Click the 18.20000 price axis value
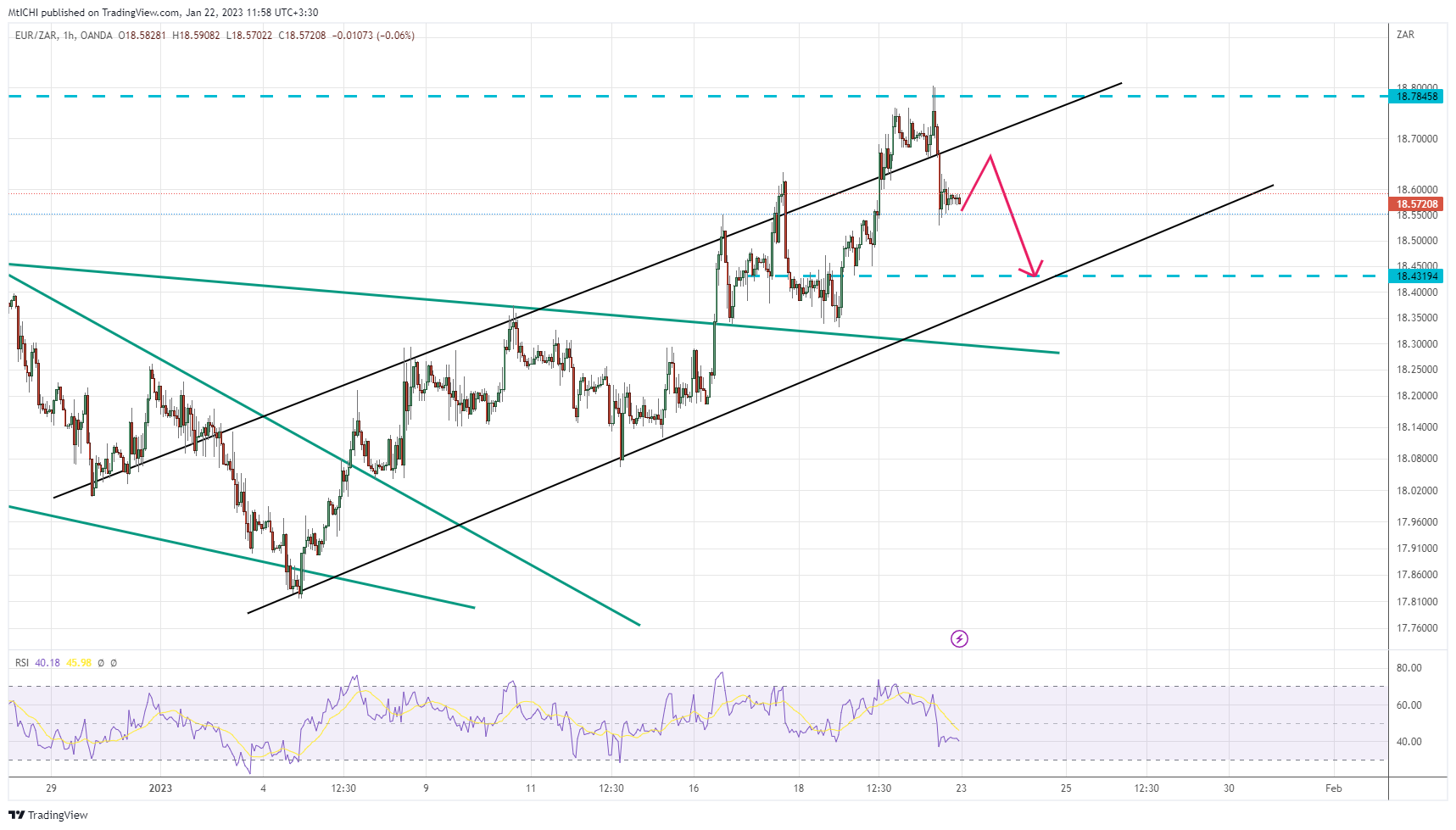Screen dimensions: 1456x830 coord(1417,396)
